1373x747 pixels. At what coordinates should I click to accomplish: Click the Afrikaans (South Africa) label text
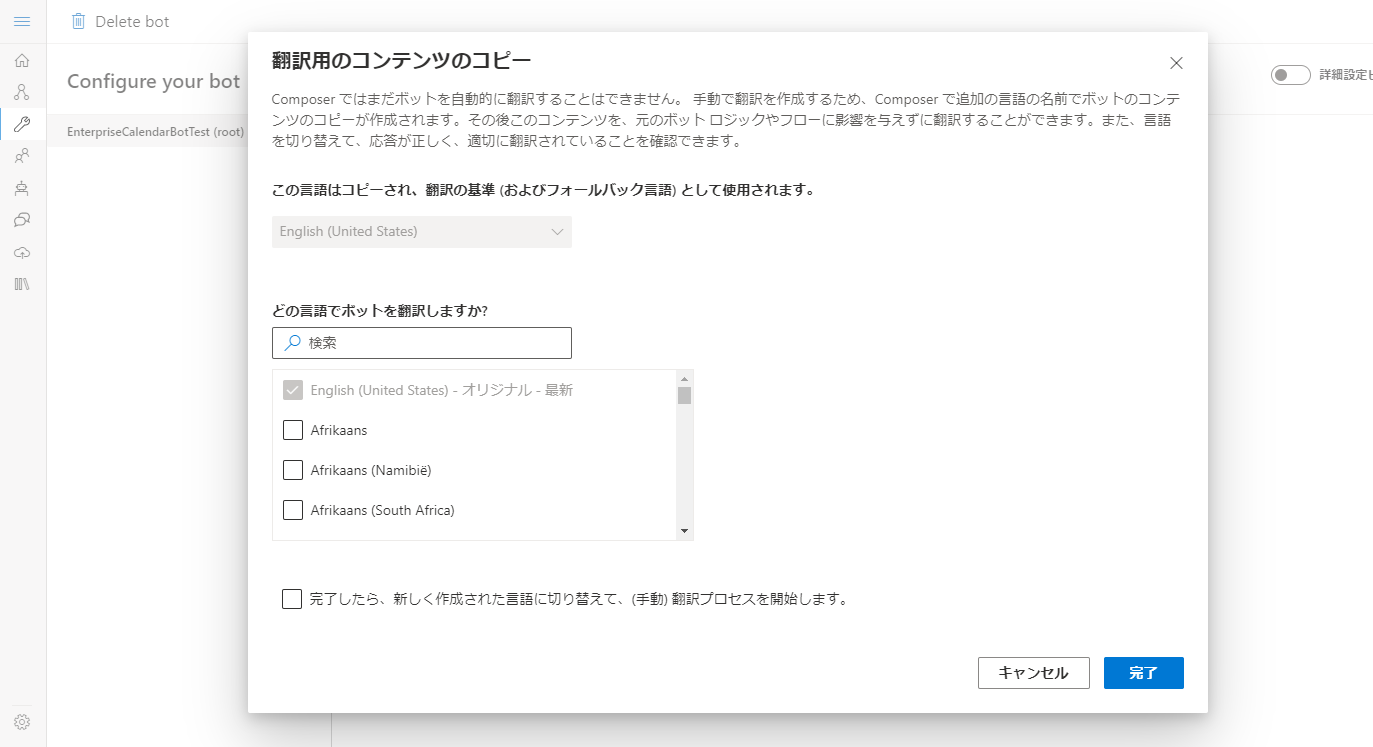[383, 510]
